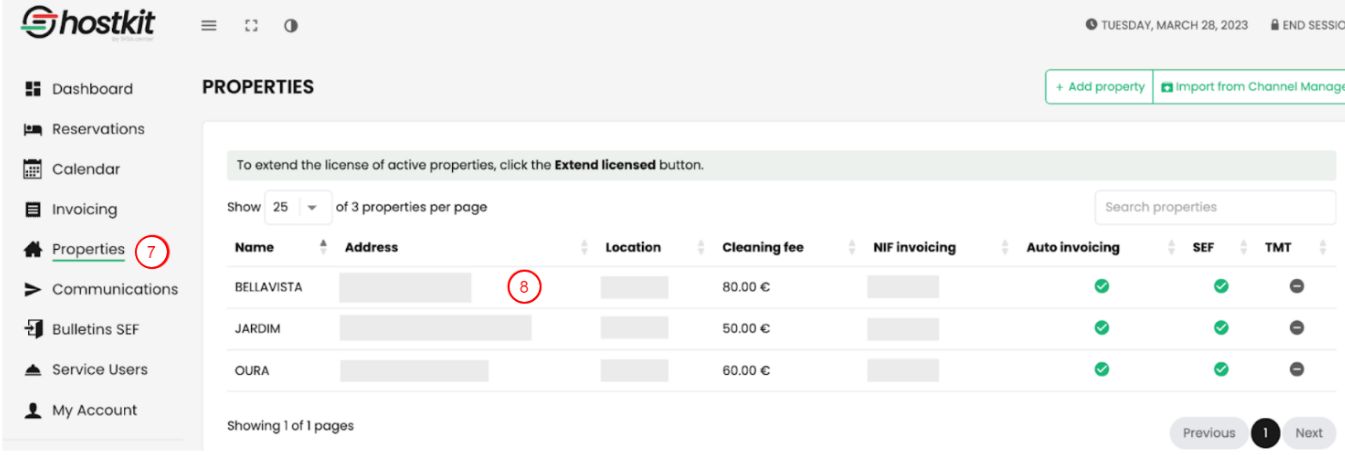Click the Calendar sidebar icon
This screenshot has height=455, width=1345.
[32, 169]
